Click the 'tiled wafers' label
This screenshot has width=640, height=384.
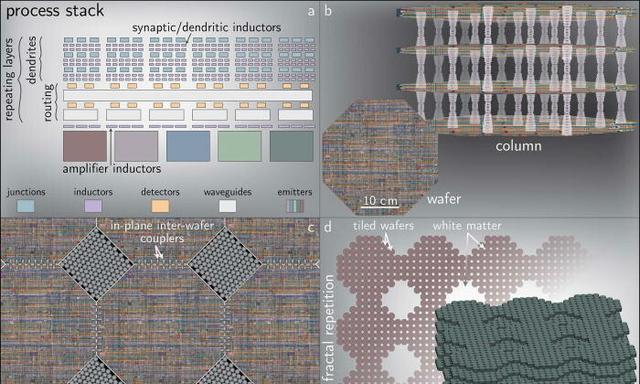(383, 226)
